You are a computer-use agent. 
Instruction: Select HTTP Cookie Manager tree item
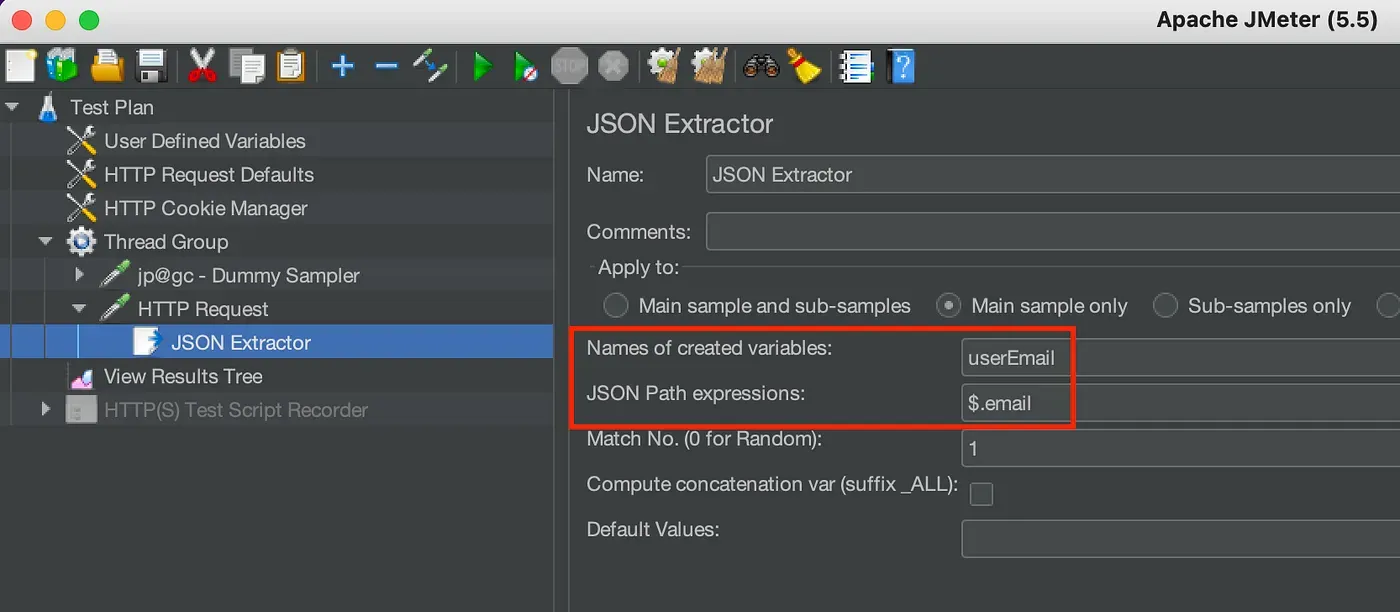click(x=205, y=209)
